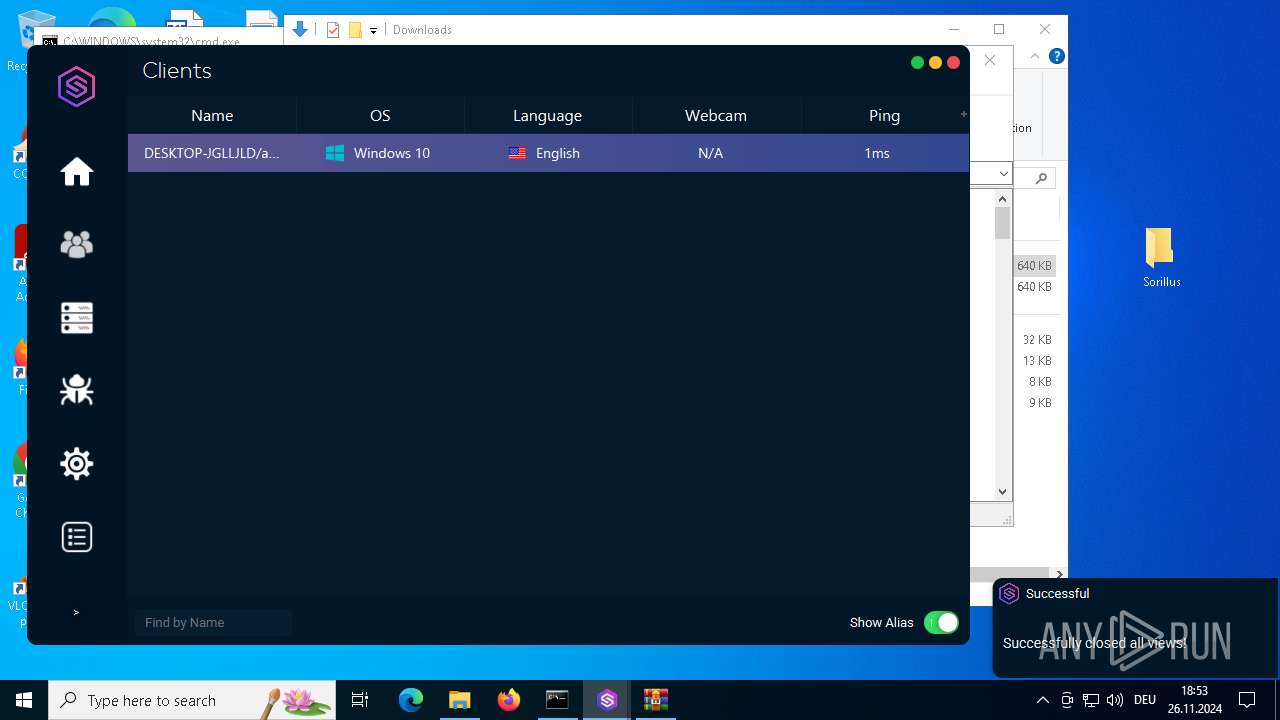
Task: Select the 13 KB file size entry
Action: 1037,361
